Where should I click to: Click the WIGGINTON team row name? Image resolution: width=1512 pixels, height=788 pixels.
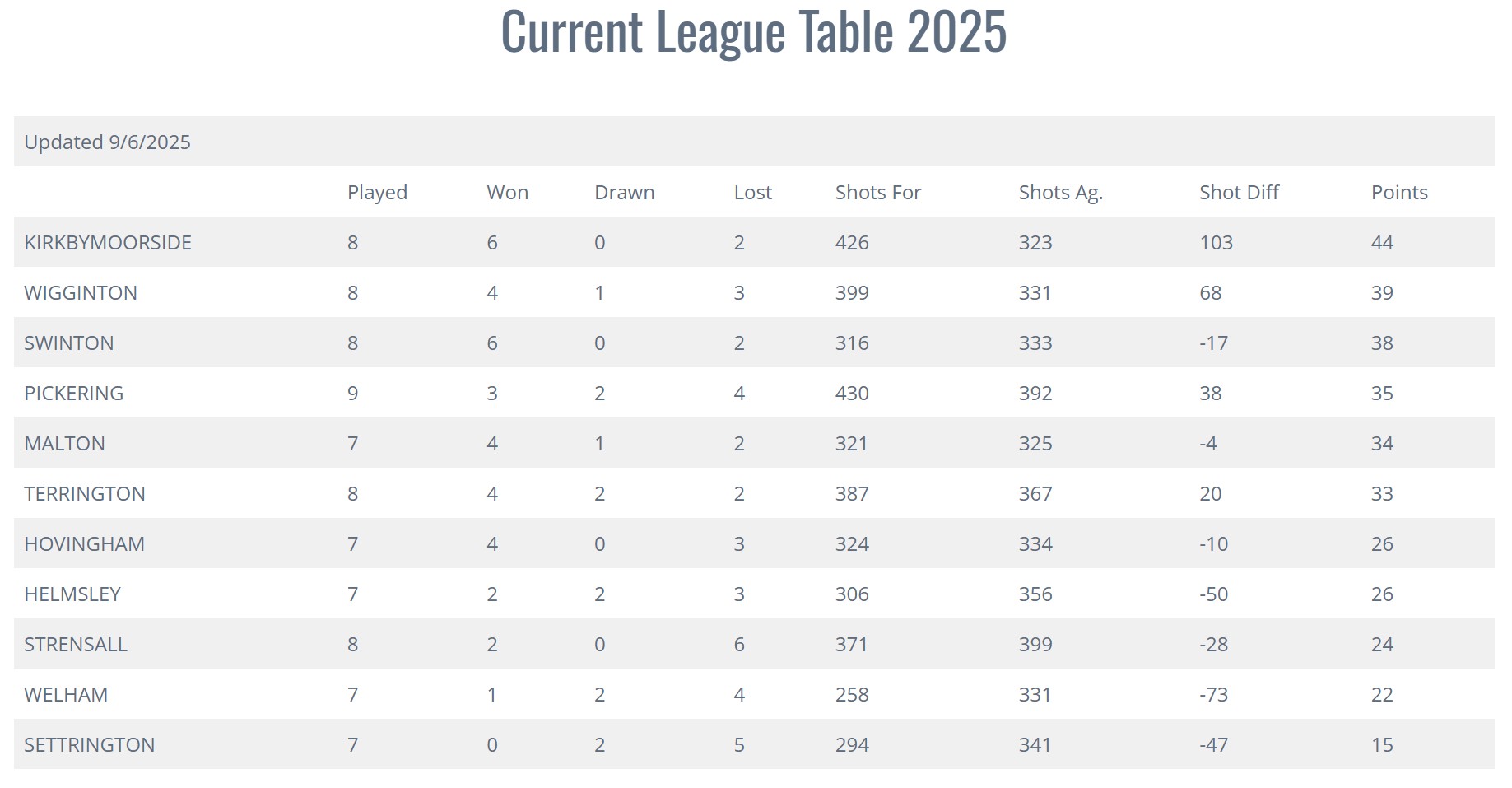click(81, 293)
